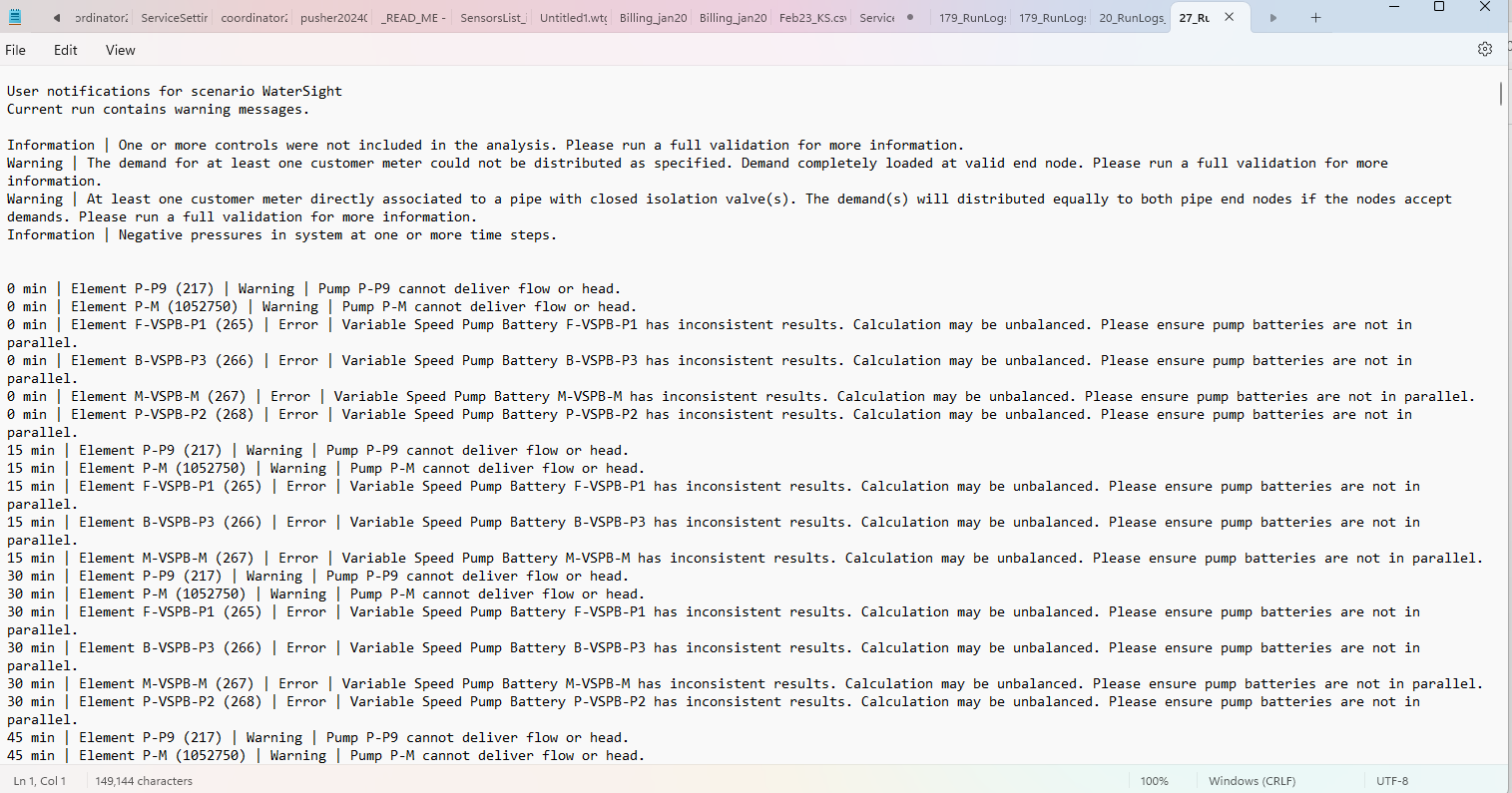Click the Windows (CRLF) line ending indicator
This screenshot has height=793, width=1512.
tap(1252, 781)
